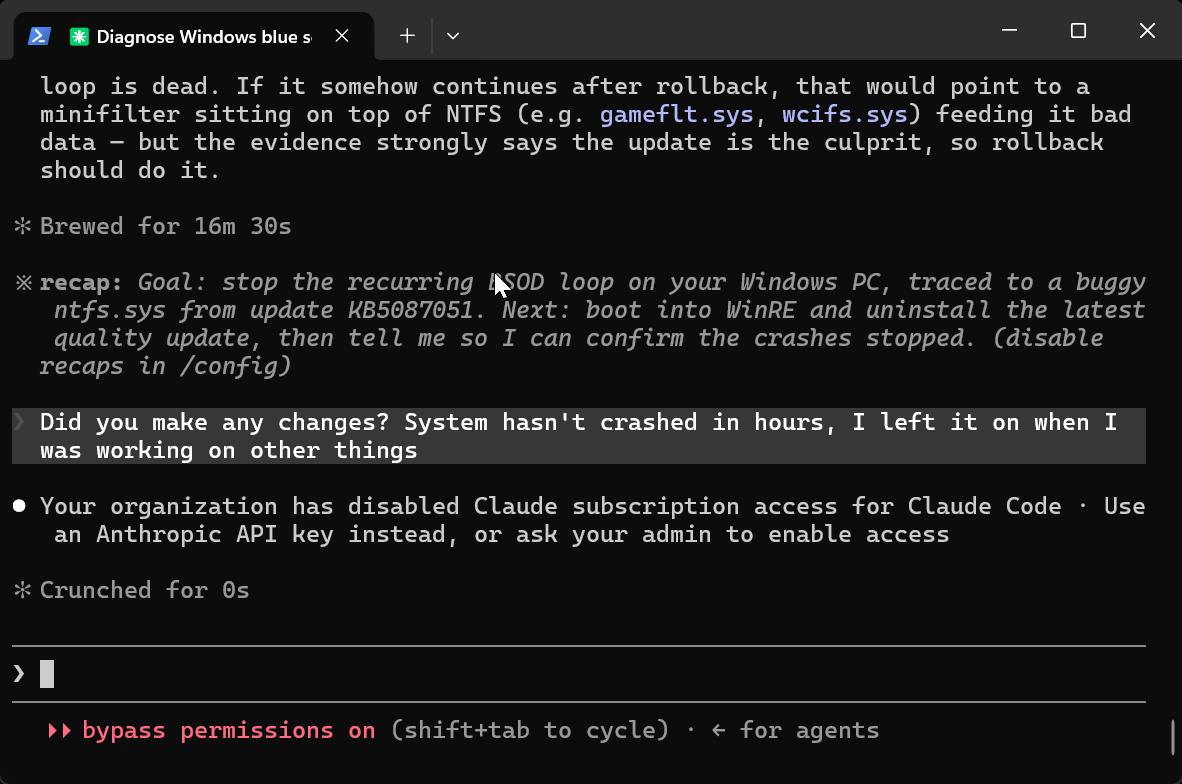Open the gameflt.sys link
Screen dimensions: 1182x784
(676, 115)
